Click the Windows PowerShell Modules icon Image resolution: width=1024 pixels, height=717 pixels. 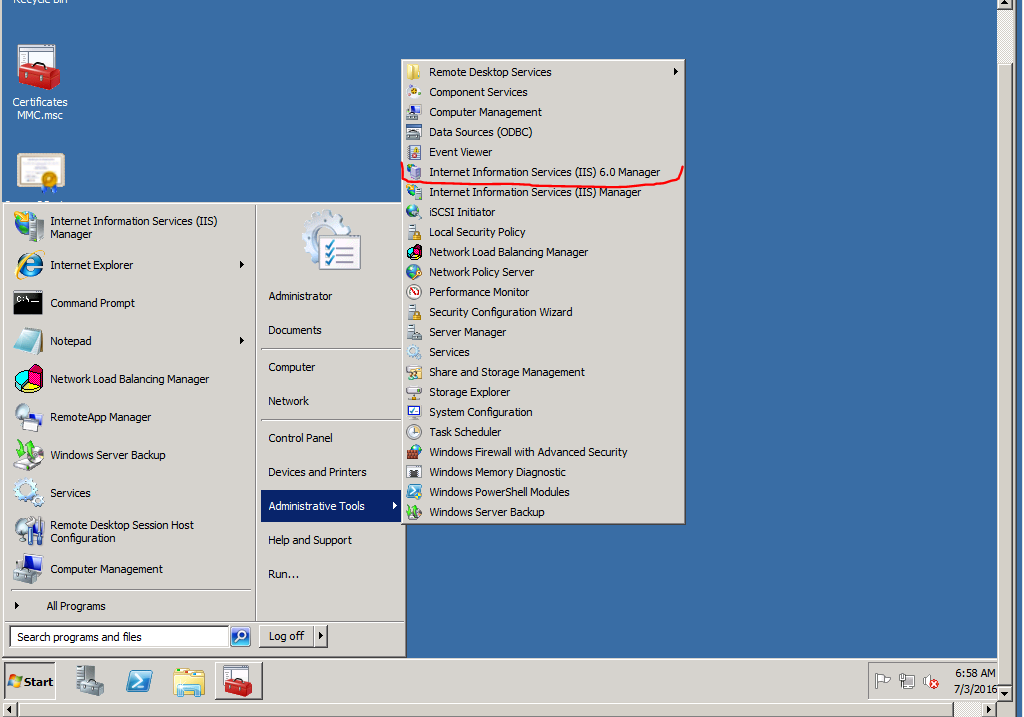click(x=413, y=492)
